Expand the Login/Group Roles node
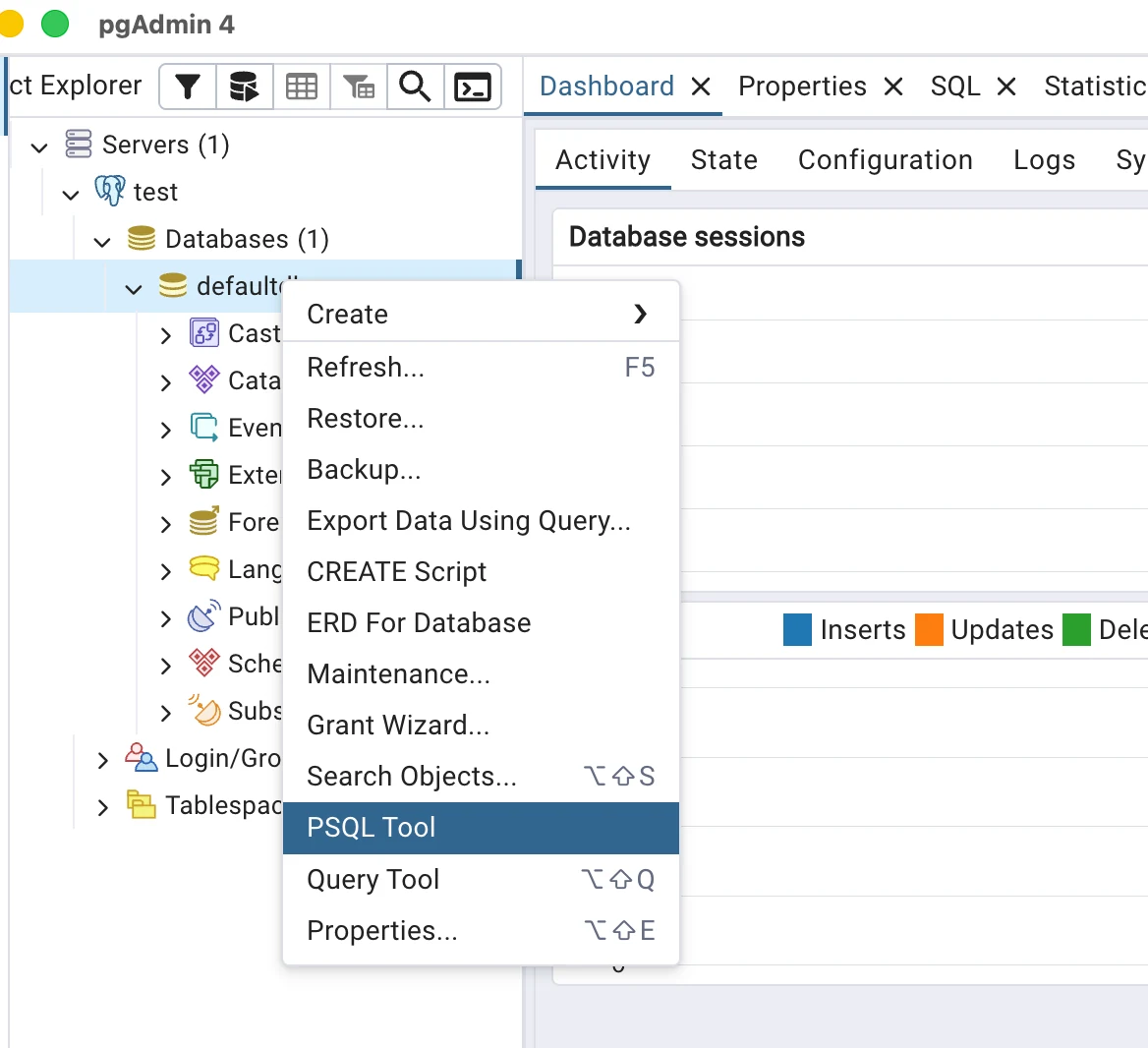Screen dimensions: 1148x1048 tap(102, 760)
